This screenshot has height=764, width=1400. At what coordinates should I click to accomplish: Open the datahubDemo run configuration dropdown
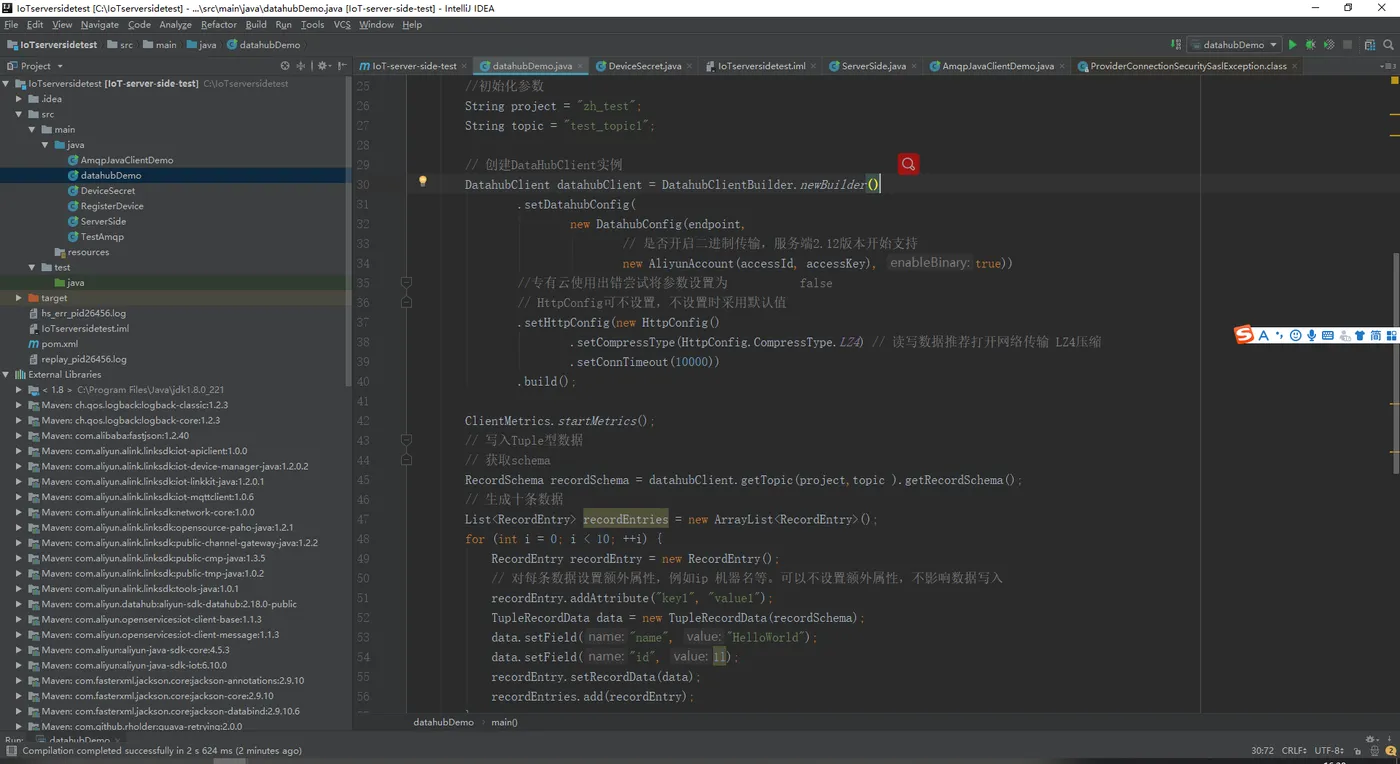click(1234, 45)
